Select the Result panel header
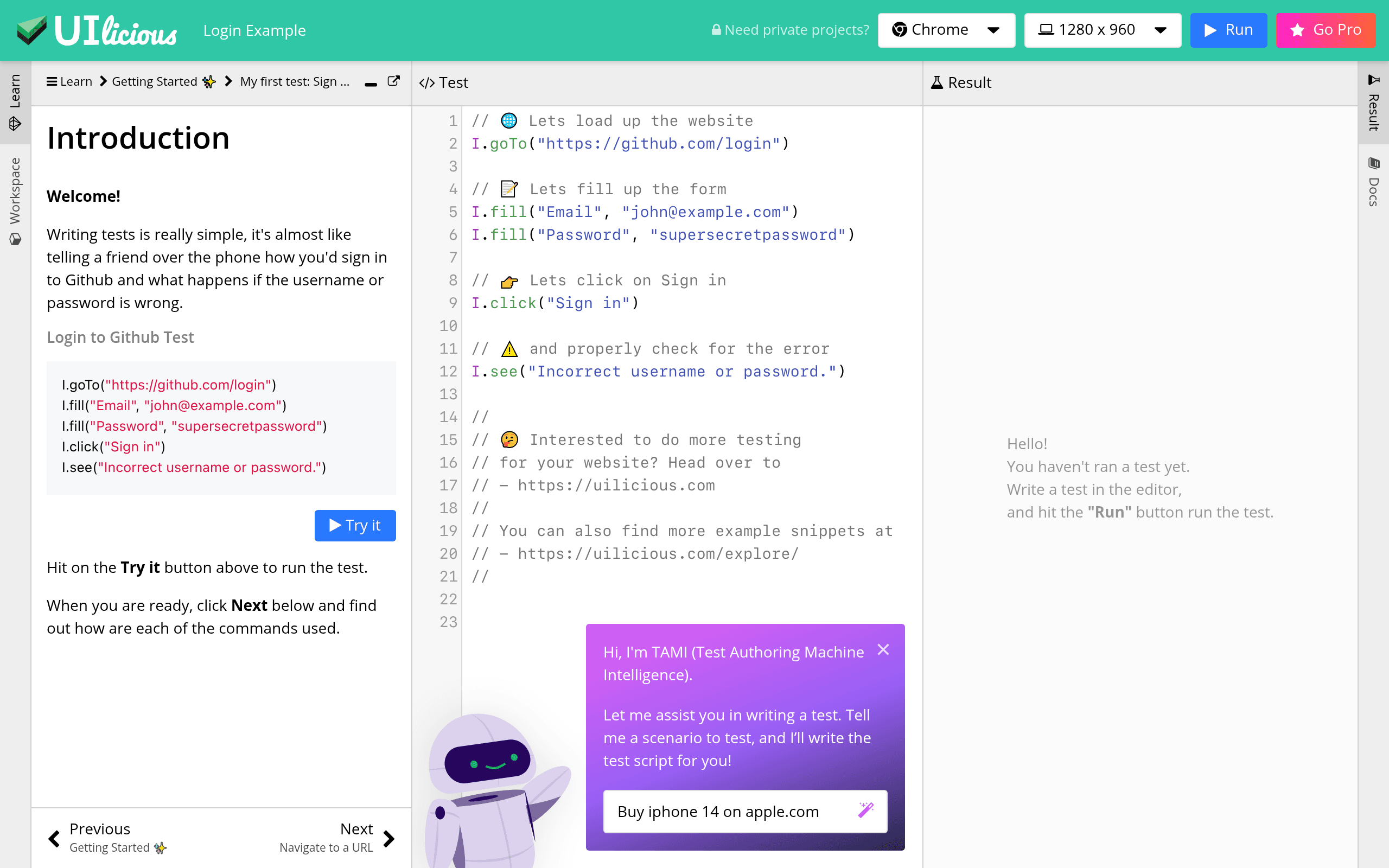This screenshot has width=1389, height=868. [x=961, y=82]
